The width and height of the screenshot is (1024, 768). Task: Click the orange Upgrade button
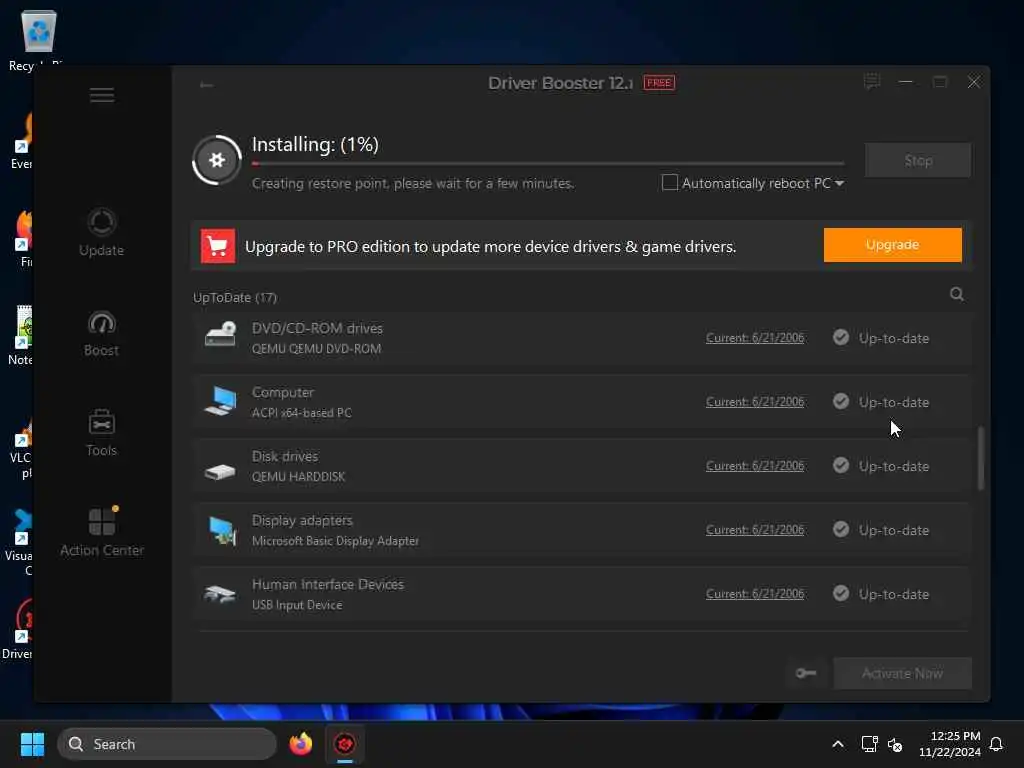coord(892,245)
